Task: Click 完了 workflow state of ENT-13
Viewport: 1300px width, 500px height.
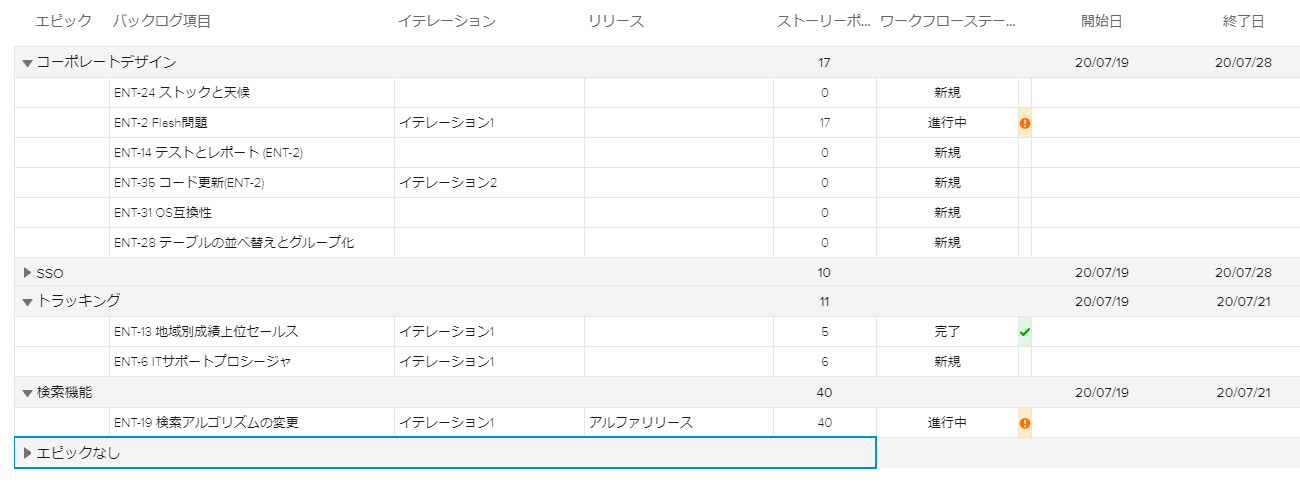Action: [947, 332]
